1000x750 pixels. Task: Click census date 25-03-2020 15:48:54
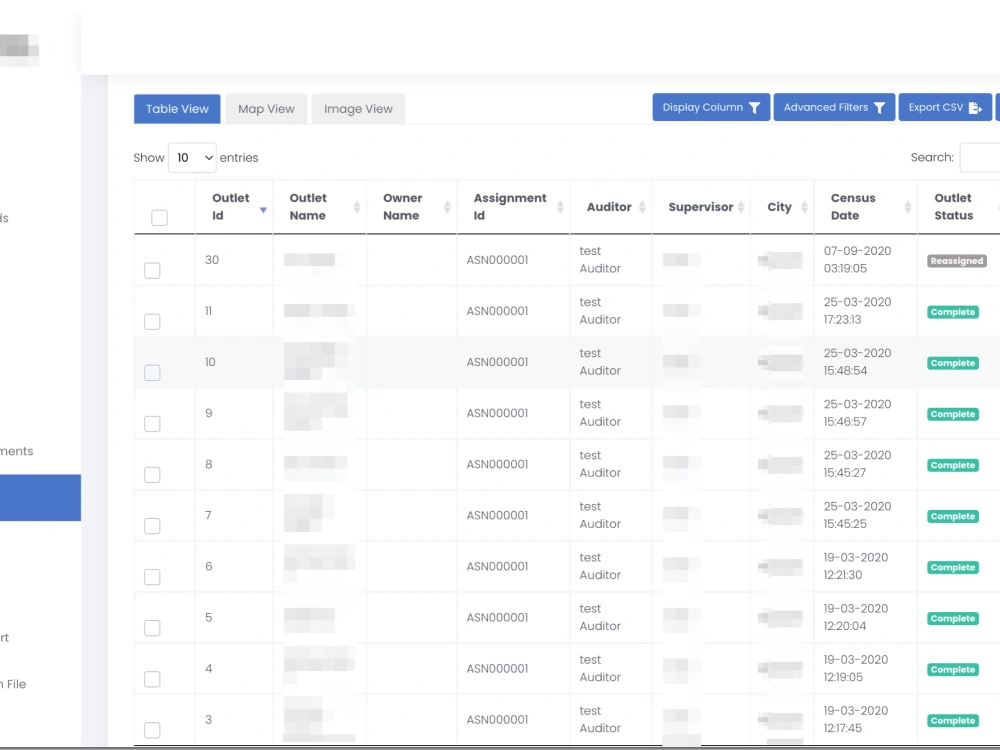(857, 362)
